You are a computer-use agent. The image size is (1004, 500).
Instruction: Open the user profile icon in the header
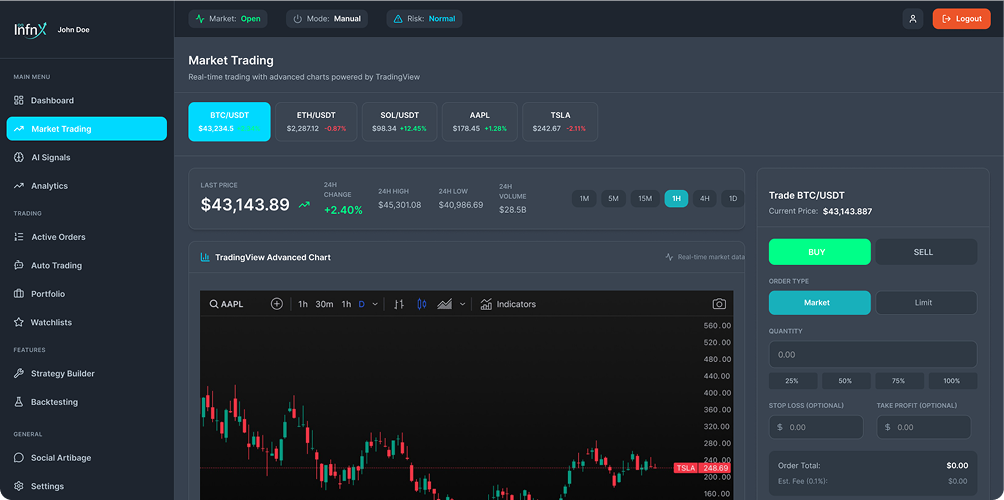click(x=912, y=19)
